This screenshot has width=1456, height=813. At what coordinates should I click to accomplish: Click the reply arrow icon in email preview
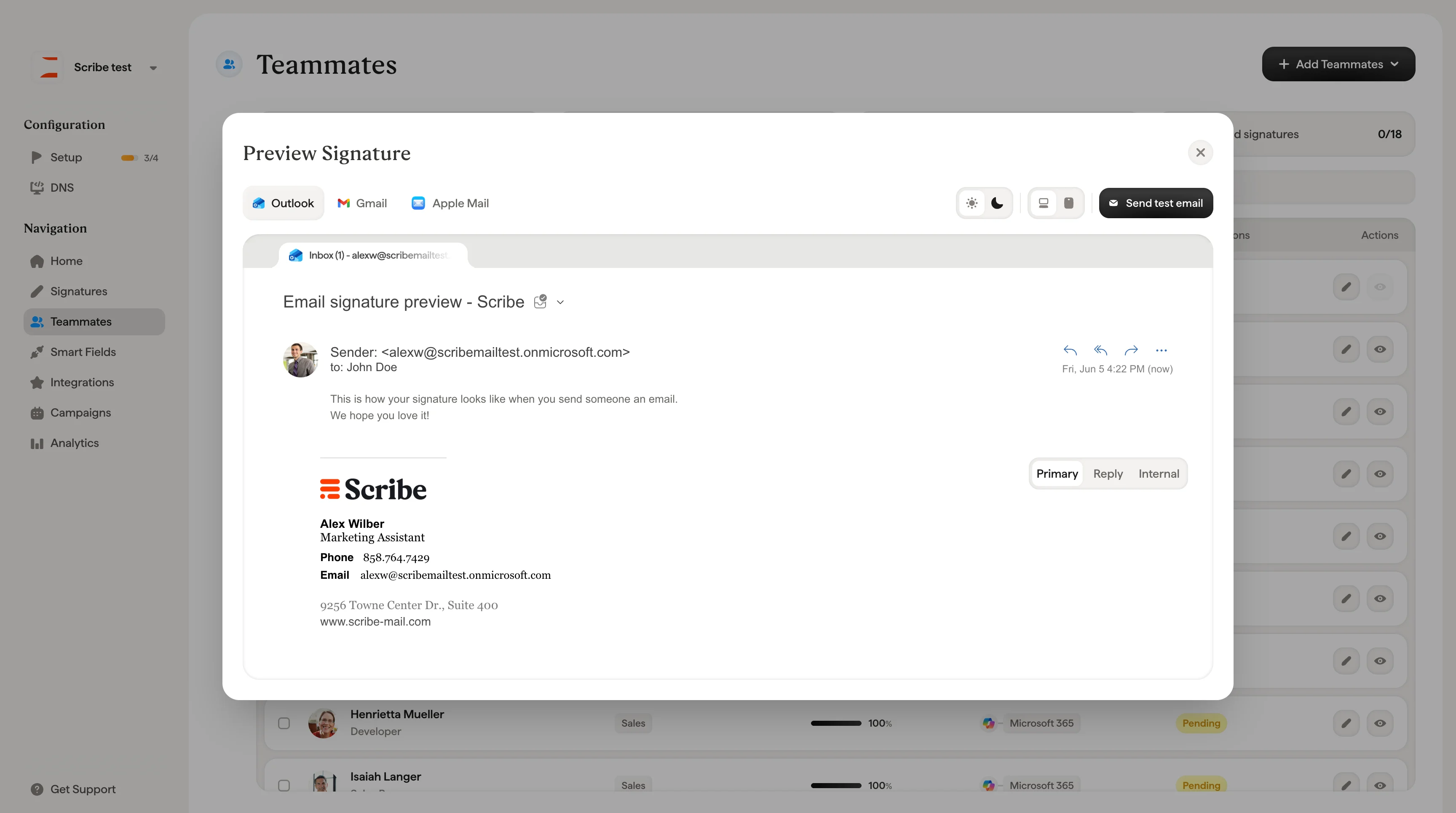pos(1070,350)
